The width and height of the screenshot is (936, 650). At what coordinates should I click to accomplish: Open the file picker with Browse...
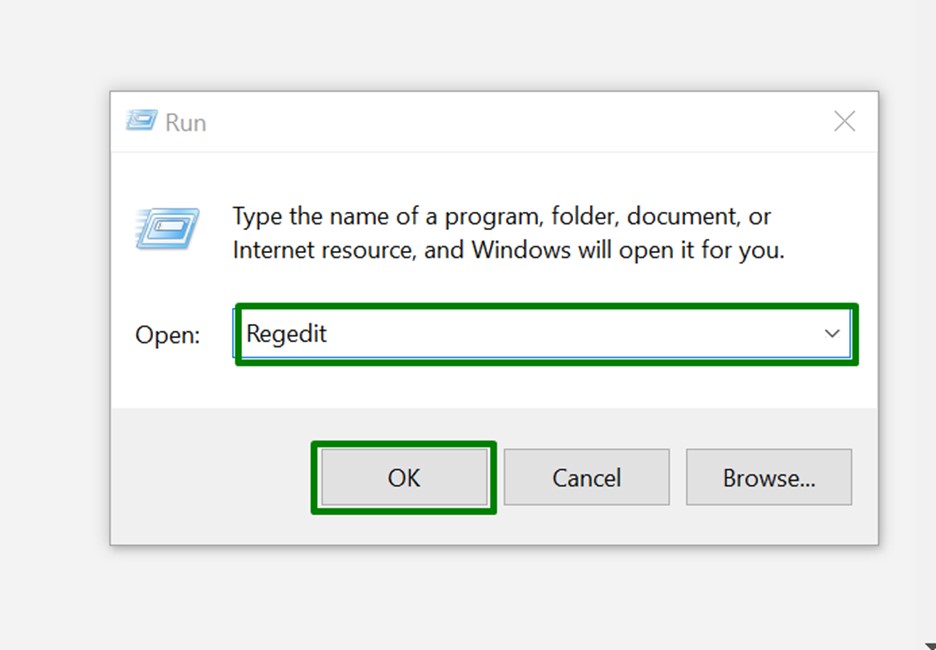click(x=768, y=477)
